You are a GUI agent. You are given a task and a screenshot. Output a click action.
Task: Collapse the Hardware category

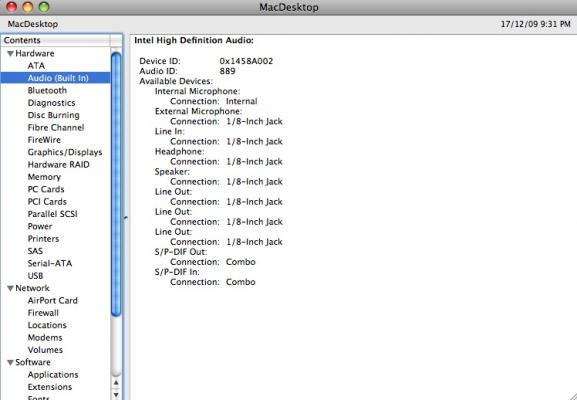click(x=10, y=54)
